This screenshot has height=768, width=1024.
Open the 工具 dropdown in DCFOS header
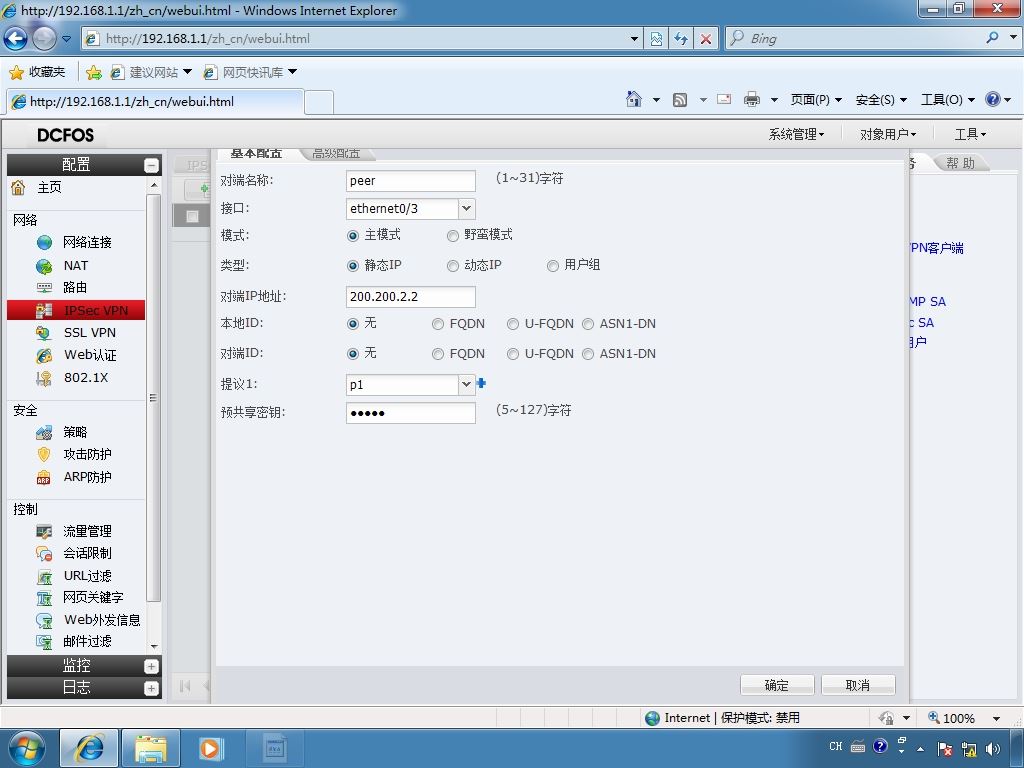tap(970, 135)
